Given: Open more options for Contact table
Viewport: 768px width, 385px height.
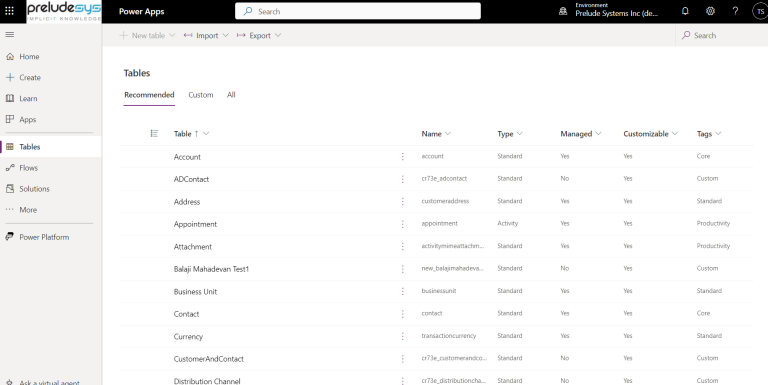Looking at the screenshot, I should [403, 313].
